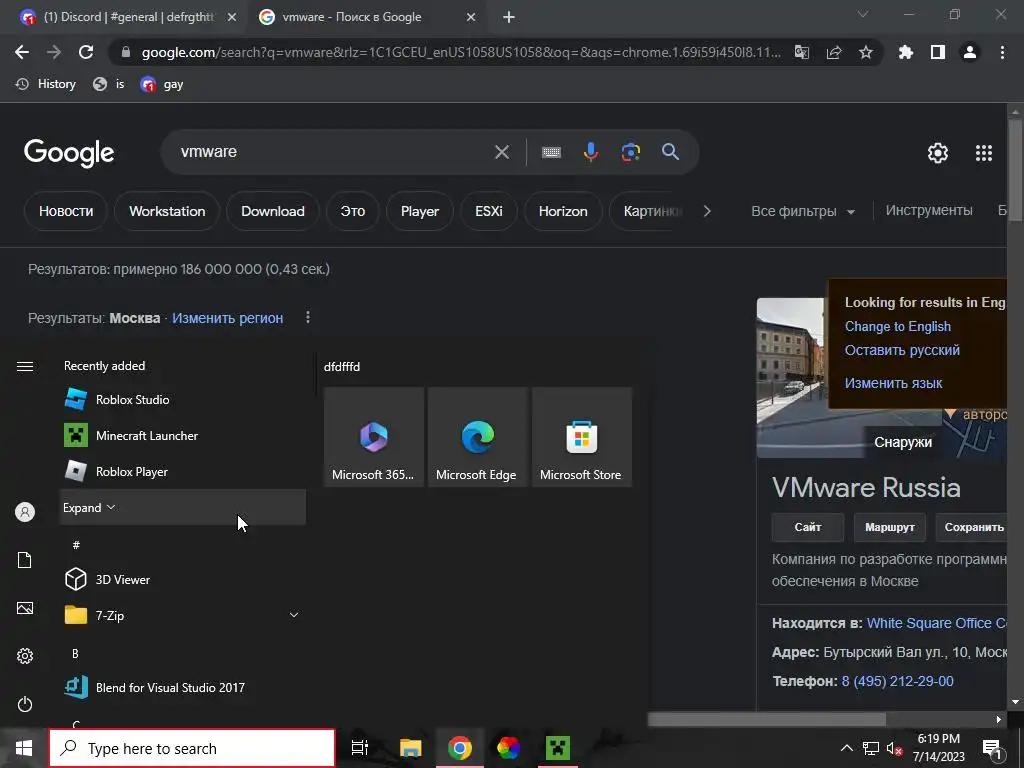
Task: Clear the vmware search query
Action: (x=502, y=152)
